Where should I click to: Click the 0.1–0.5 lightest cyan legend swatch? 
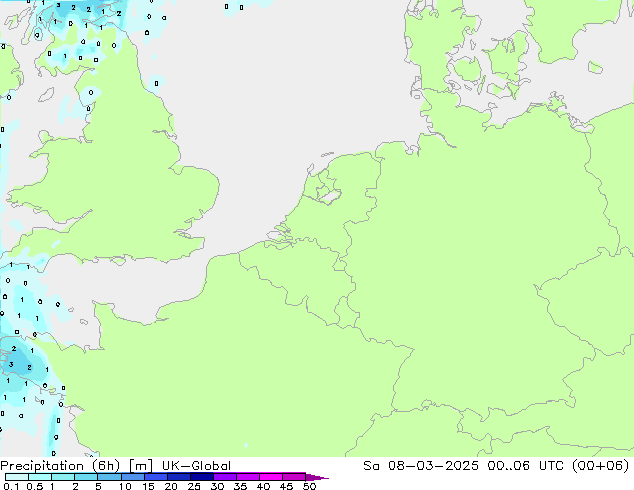coord(17,477)
